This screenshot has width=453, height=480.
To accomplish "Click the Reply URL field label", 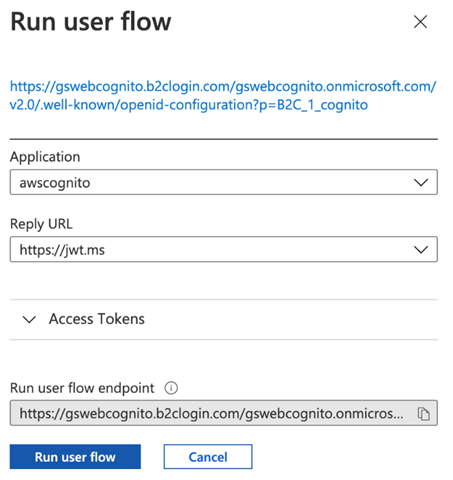I will (41, 224).
